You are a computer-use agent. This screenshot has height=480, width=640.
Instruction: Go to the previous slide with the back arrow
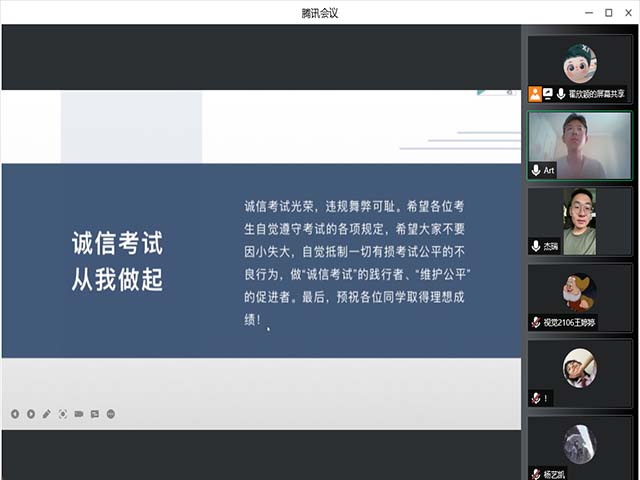tap(15, 414)
